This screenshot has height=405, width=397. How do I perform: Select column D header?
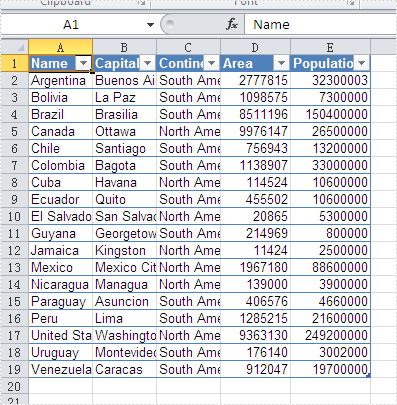255,47
